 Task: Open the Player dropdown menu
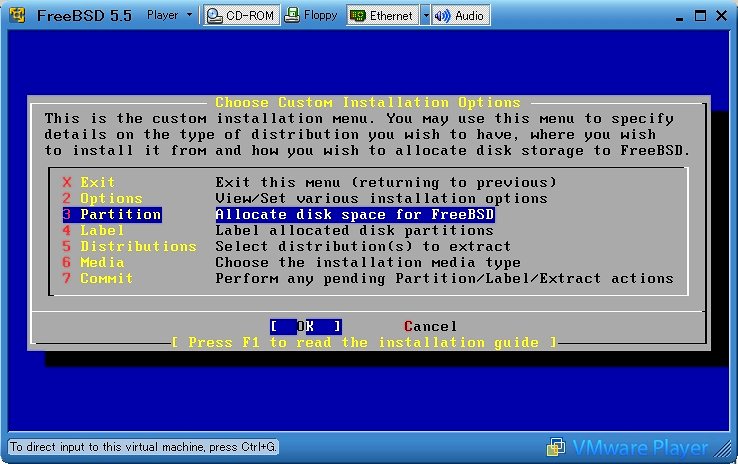tap(169, 16)
